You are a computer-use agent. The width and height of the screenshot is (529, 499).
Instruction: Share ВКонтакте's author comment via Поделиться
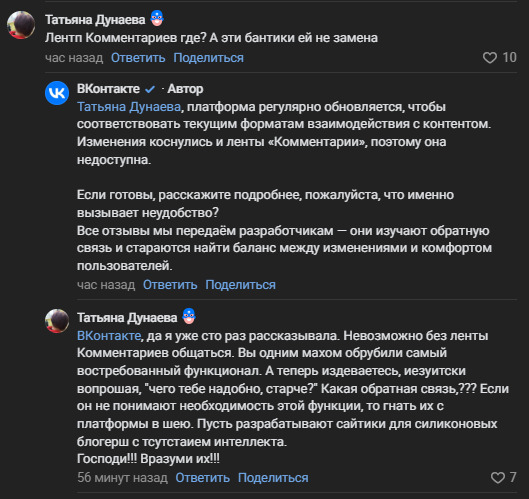(x=241, y=285)
